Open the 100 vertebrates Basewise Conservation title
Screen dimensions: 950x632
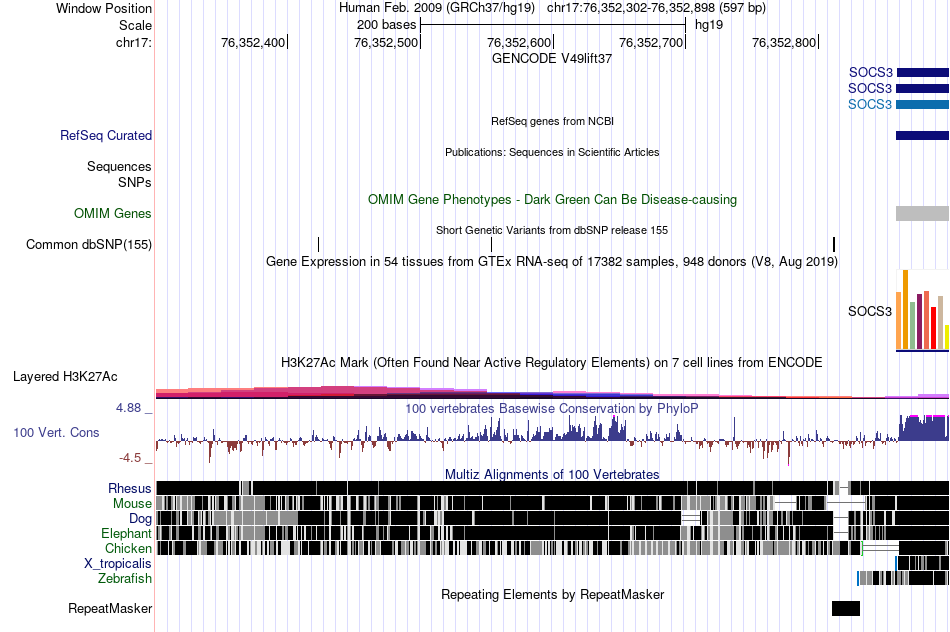click(x=552, y=408)
